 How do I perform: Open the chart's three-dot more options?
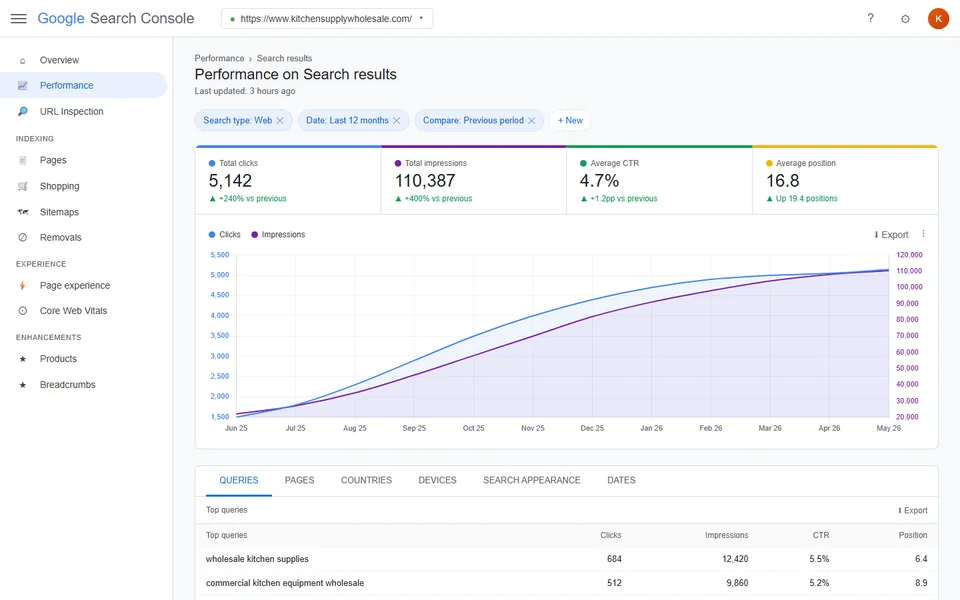(923, 234)
